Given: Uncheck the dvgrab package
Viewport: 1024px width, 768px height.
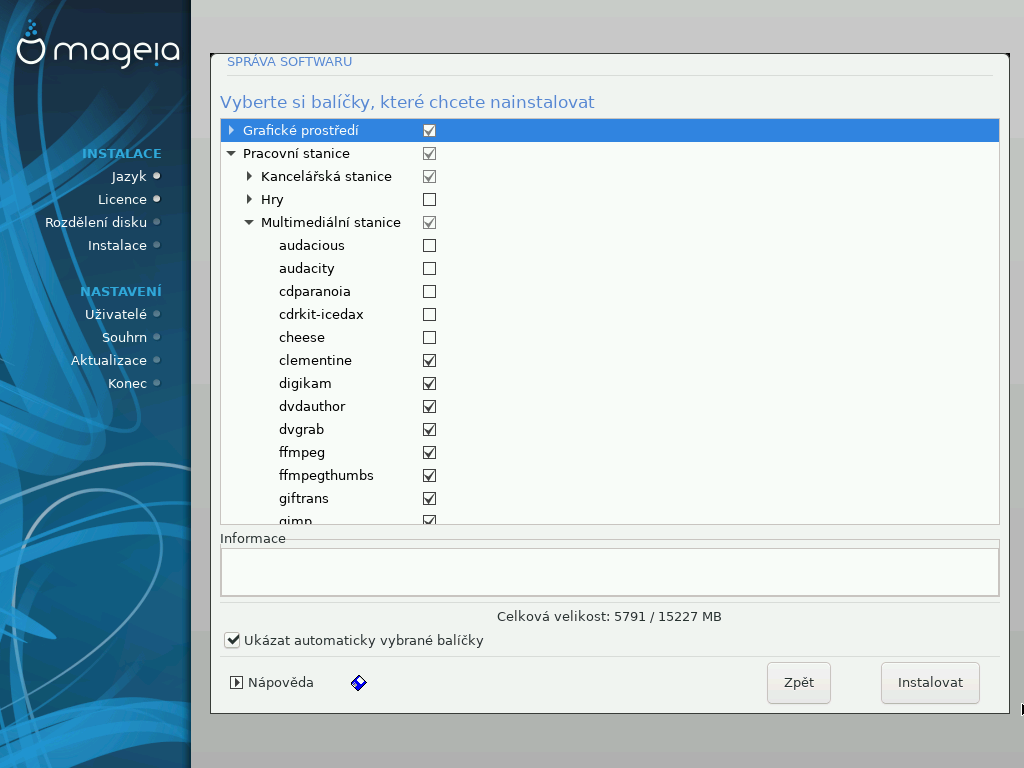Looking at the screenshot, I should click(429, 429).
